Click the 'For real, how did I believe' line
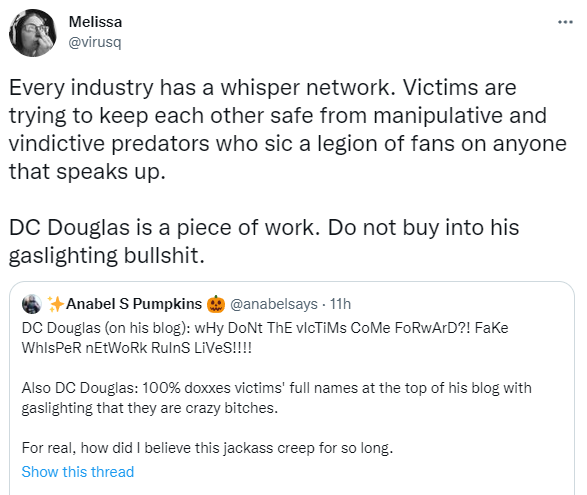This screenshot has height=495, width=587. pos(207,448)
